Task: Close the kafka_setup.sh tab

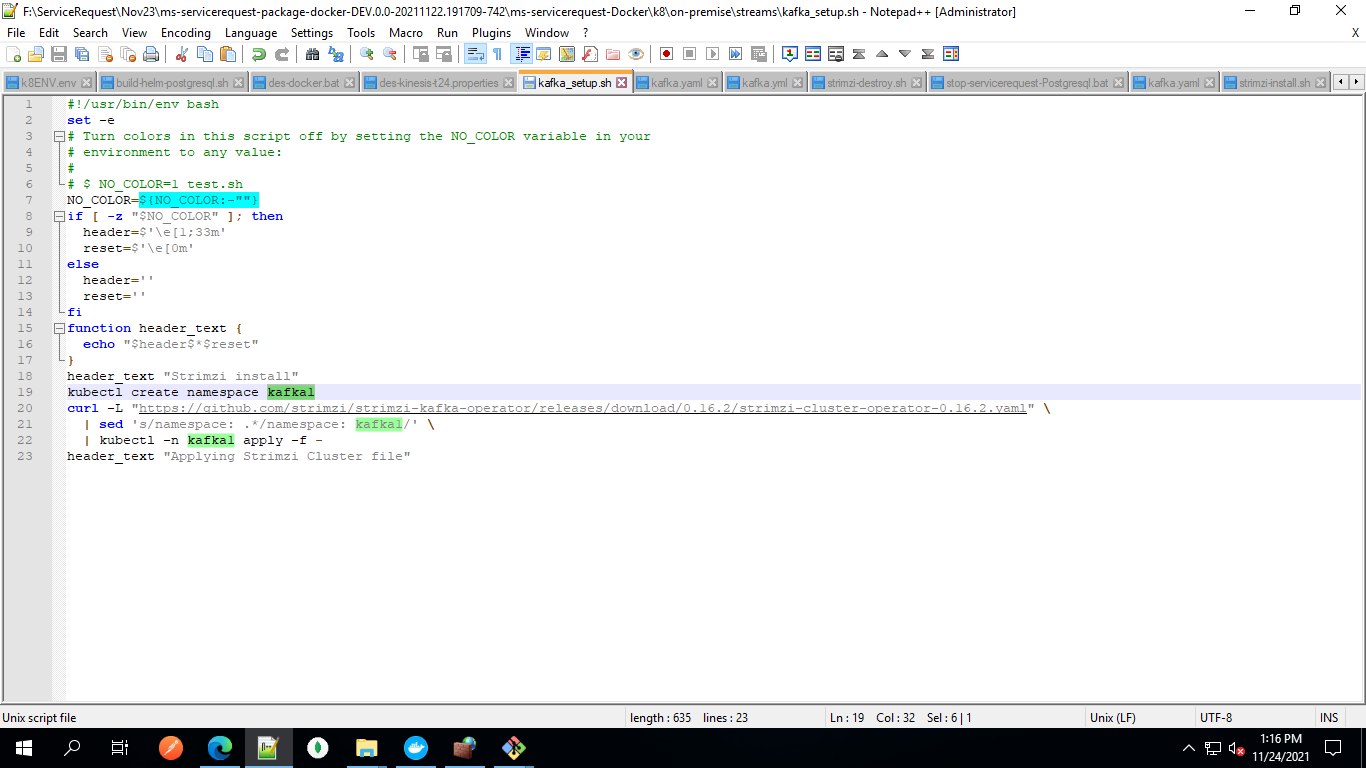Action: coord(621,83)
